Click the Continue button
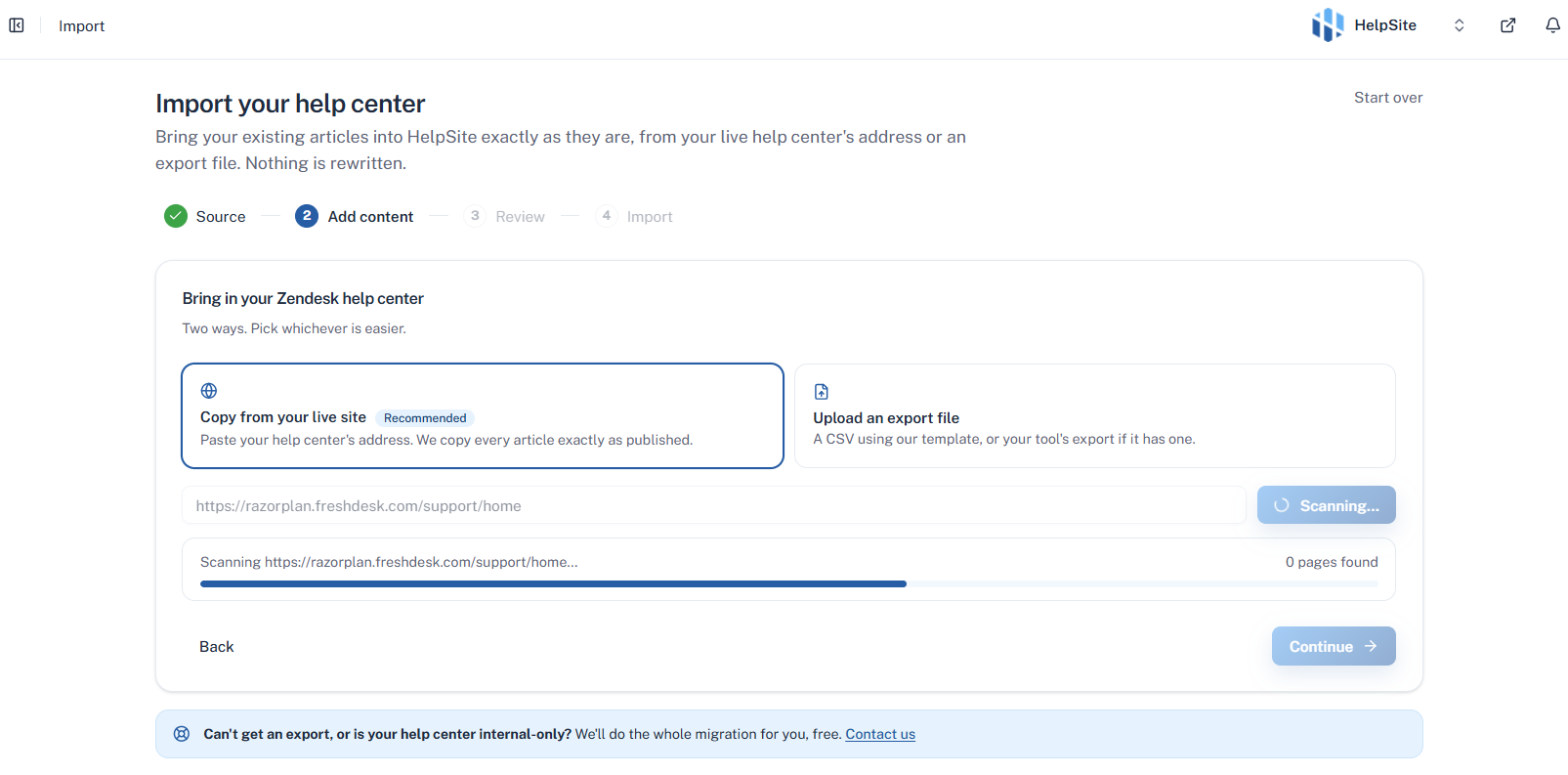 1334,646
